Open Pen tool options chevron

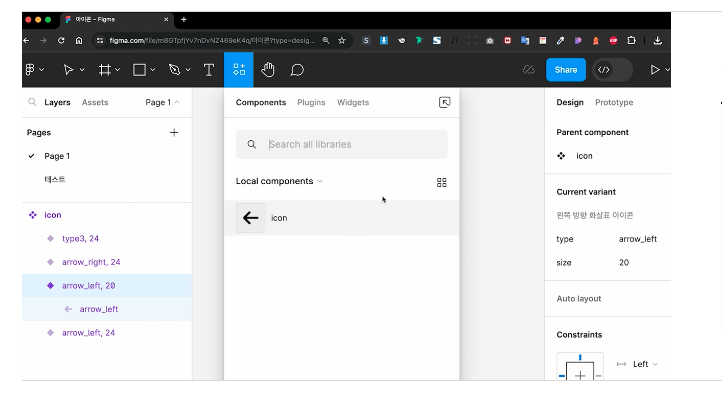tap(188, 70)
